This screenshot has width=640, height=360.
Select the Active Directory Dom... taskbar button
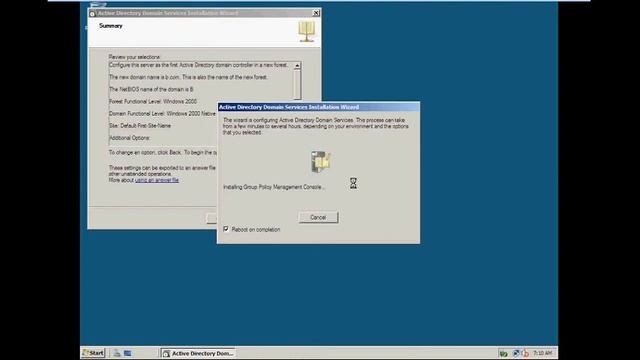(x=198, y=353)
